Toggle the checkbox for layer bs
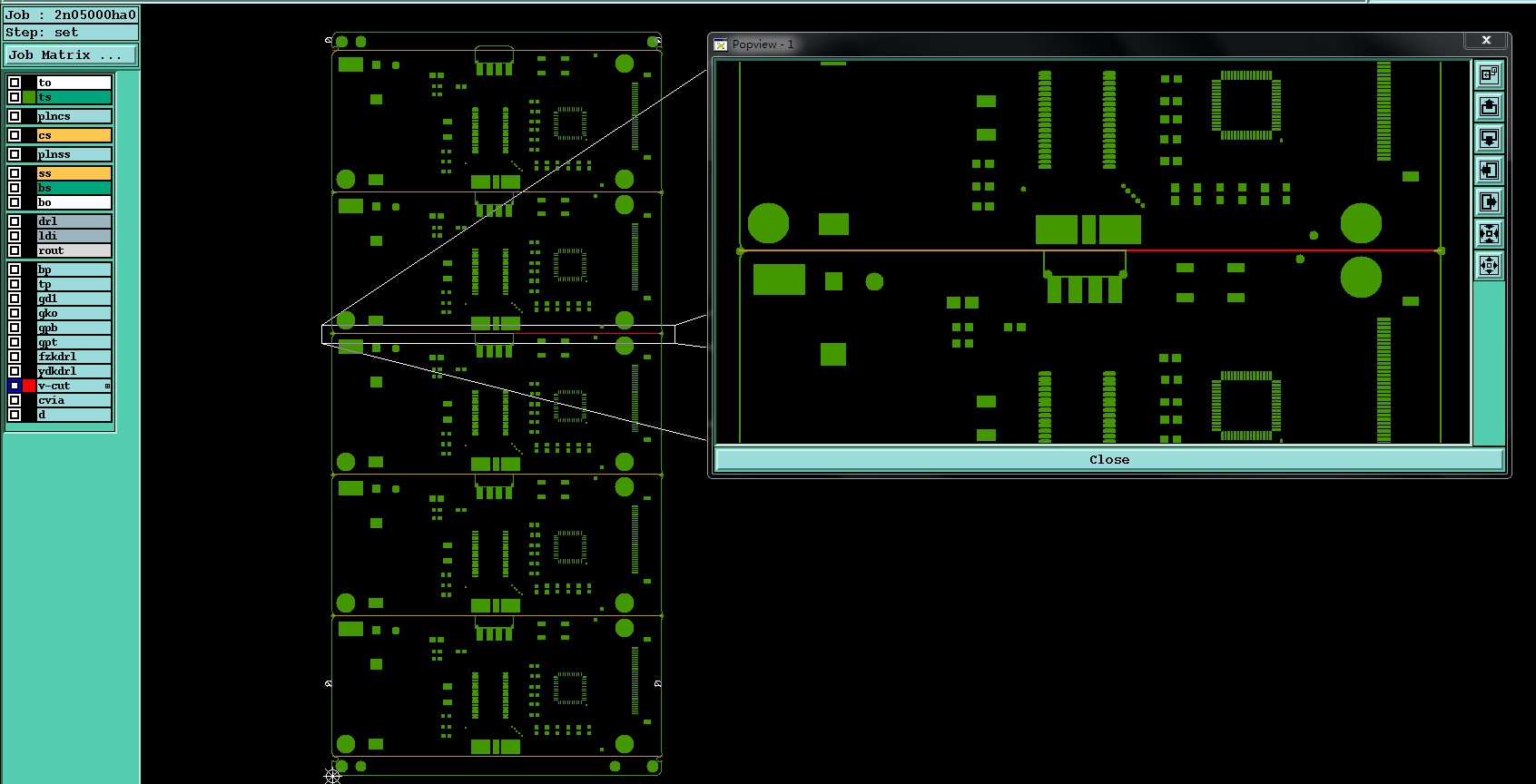1536x784 pixels. [x=15, y=188]
